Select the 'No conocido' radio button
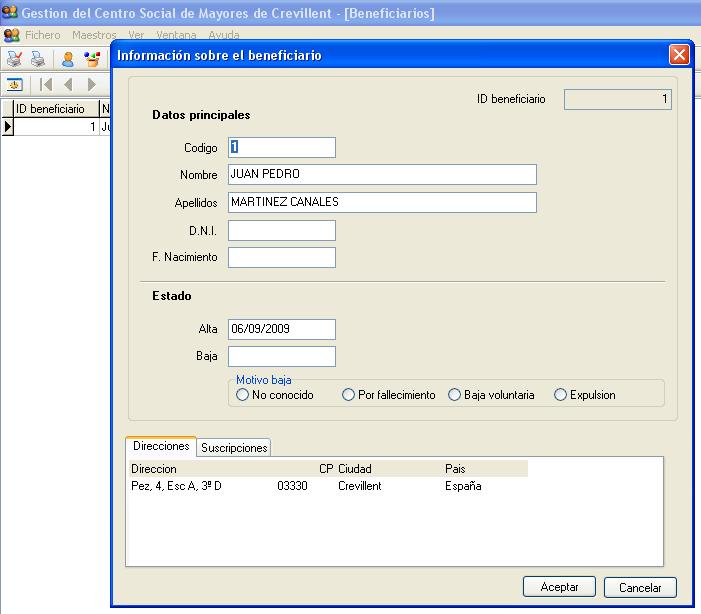 click(x=242, y=395)
